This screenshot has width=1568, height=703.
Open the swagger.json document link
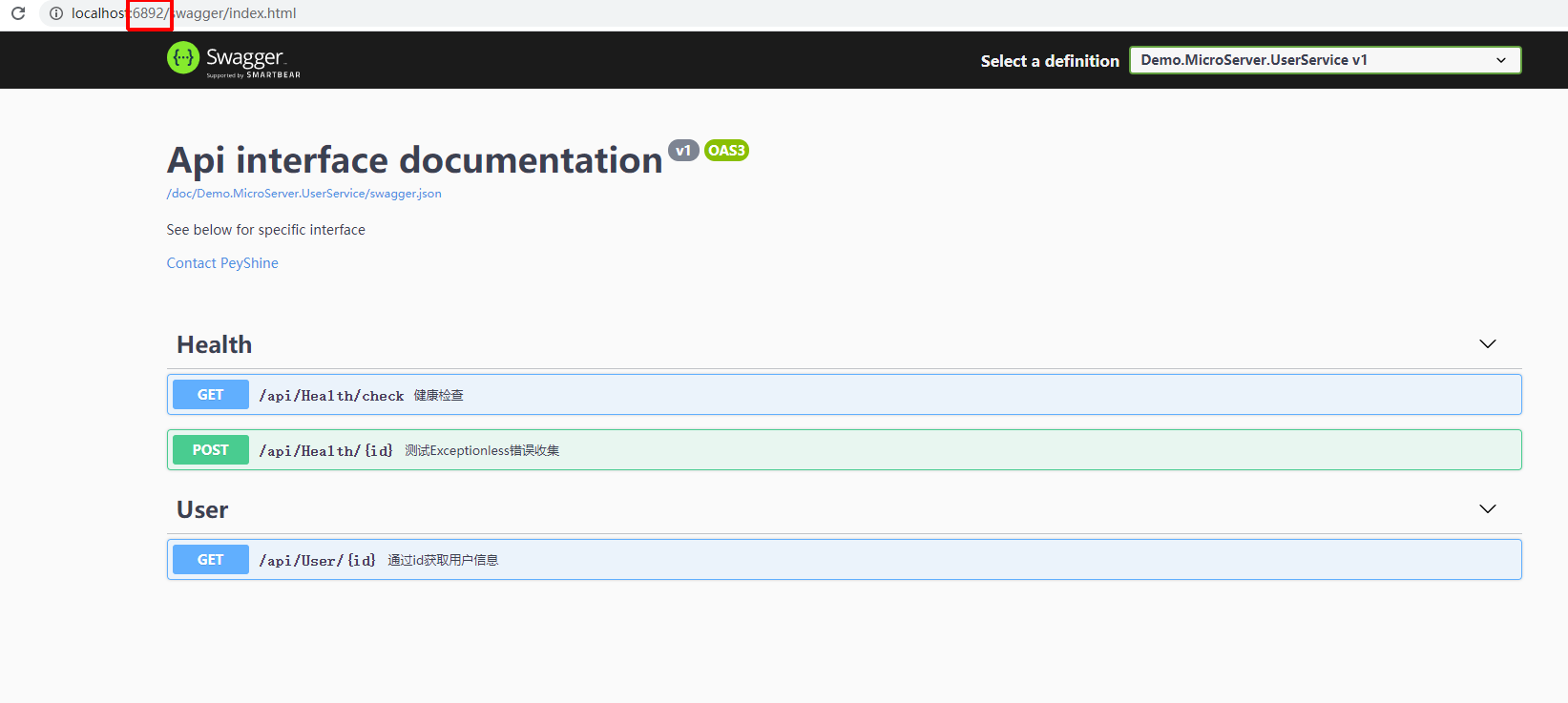tap(303, 194)
